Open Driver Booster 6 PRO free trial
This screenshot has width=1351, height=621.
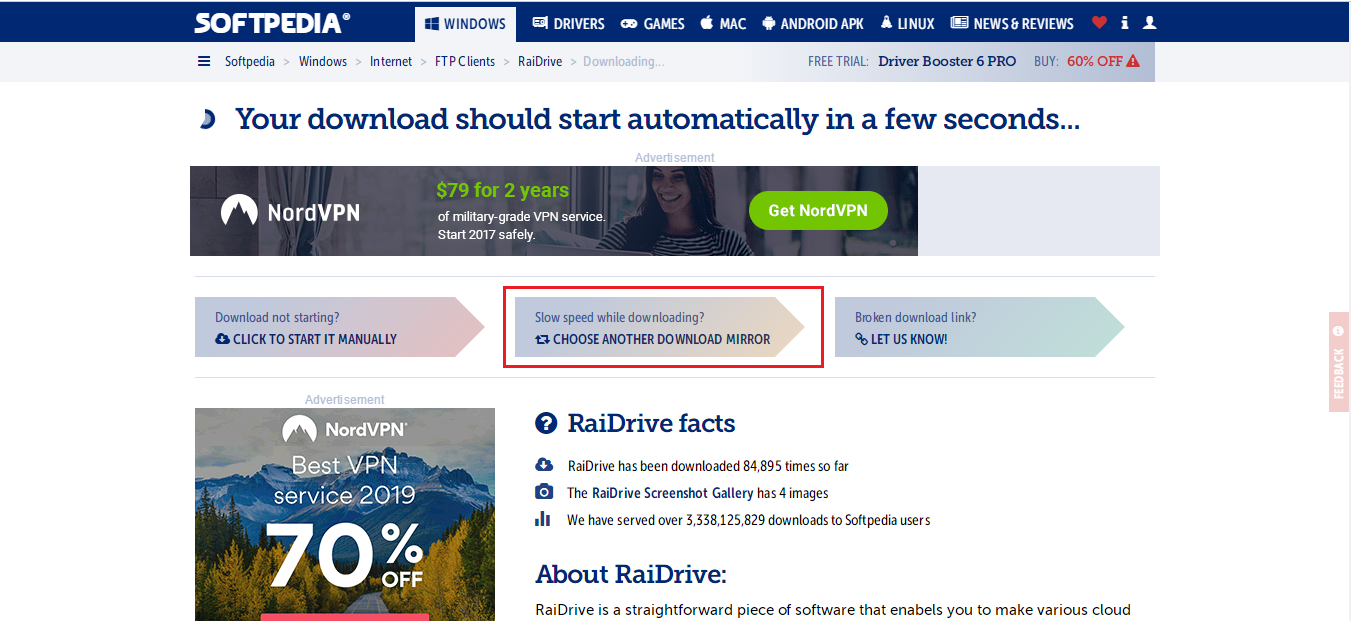(x=947, y=61)
